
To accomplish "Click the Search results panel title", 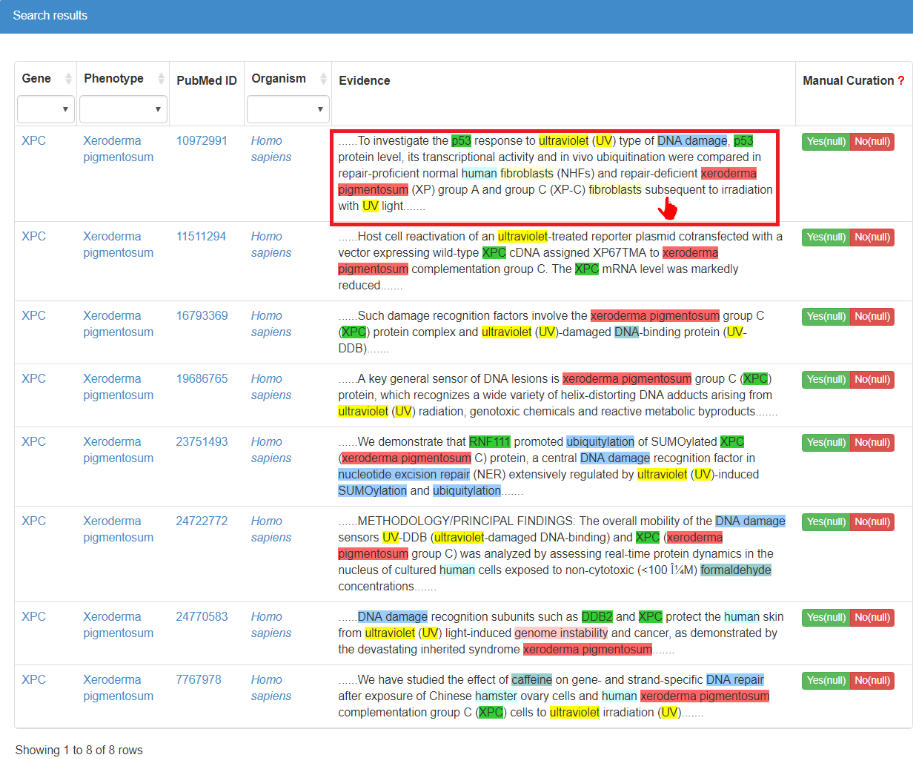I will (50, 16).
